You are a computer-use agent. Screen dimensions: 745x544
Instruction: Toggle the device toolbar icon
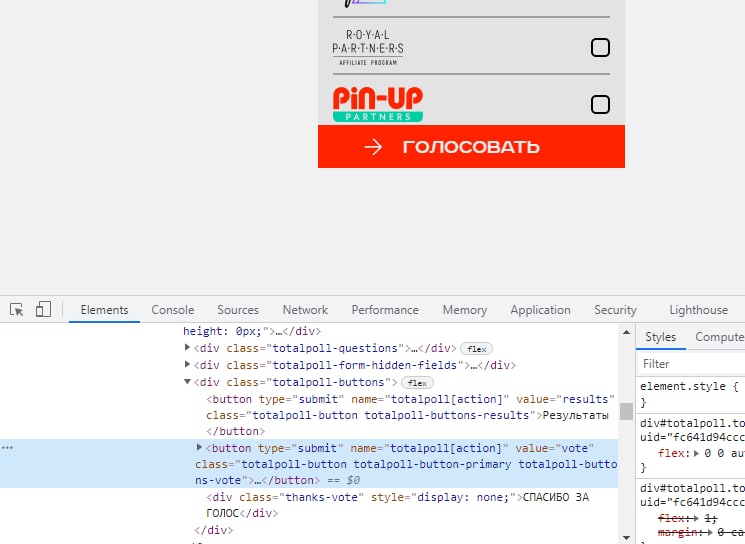pyautogui.click(x=43, y=309)
